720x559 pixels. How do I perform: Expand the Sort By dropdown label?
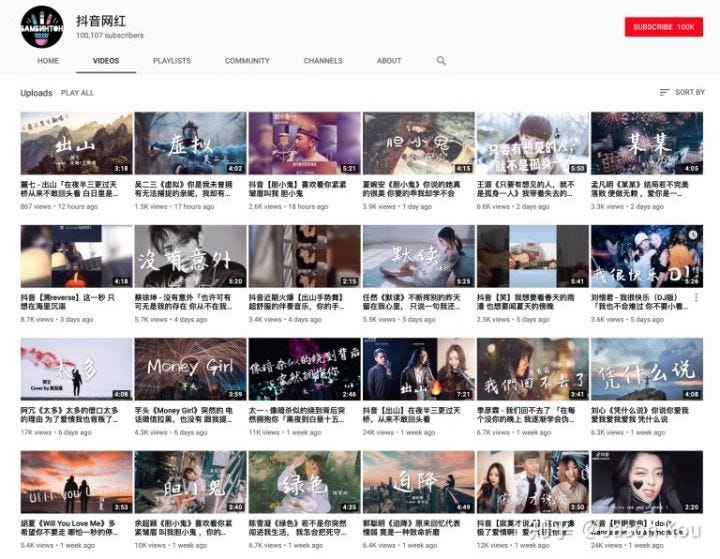click(x=690, y=92)
